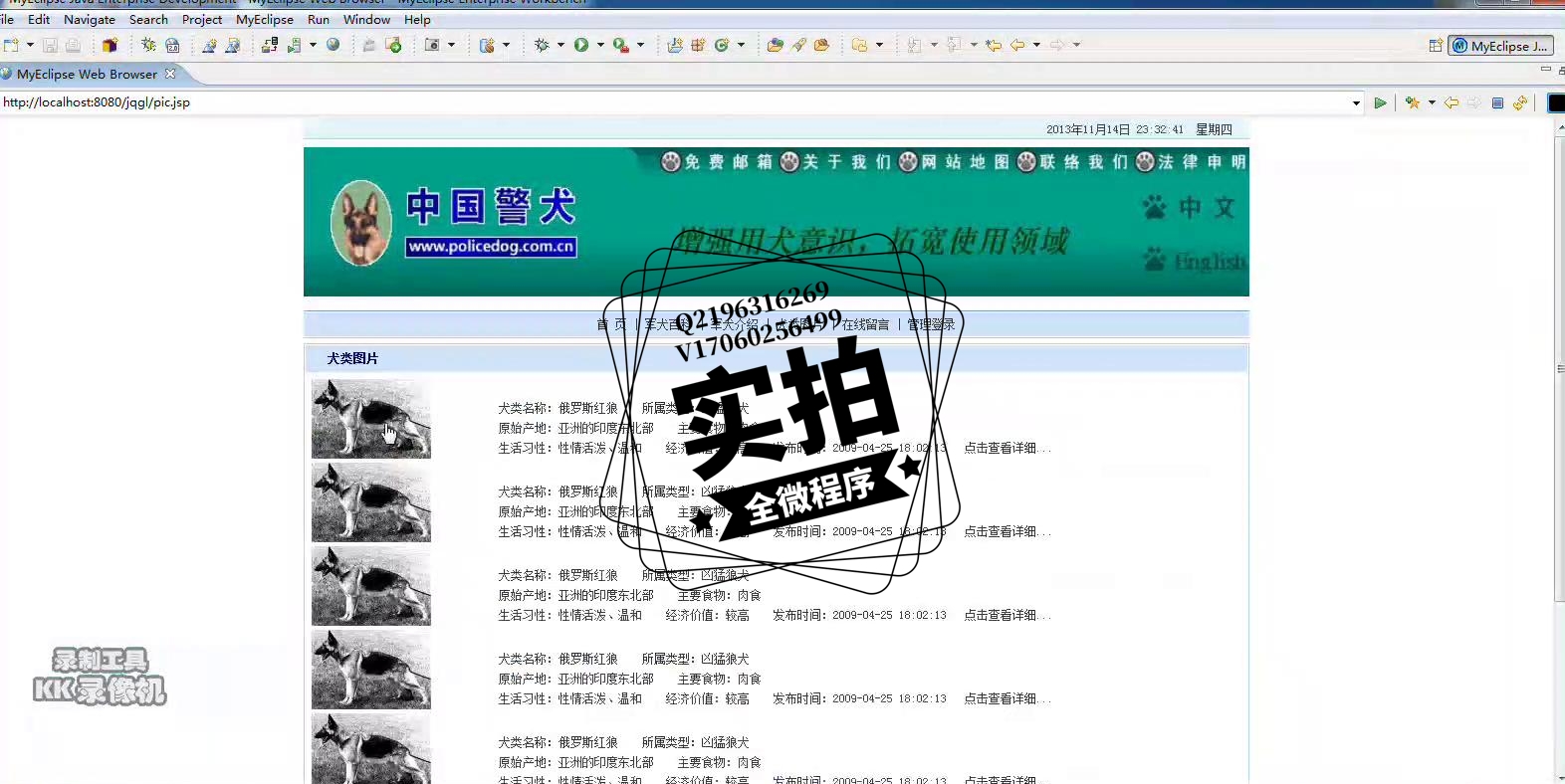Click the Print toolbar icon
This screenshot has height=784, width=1565.
(x=73, y=45)
